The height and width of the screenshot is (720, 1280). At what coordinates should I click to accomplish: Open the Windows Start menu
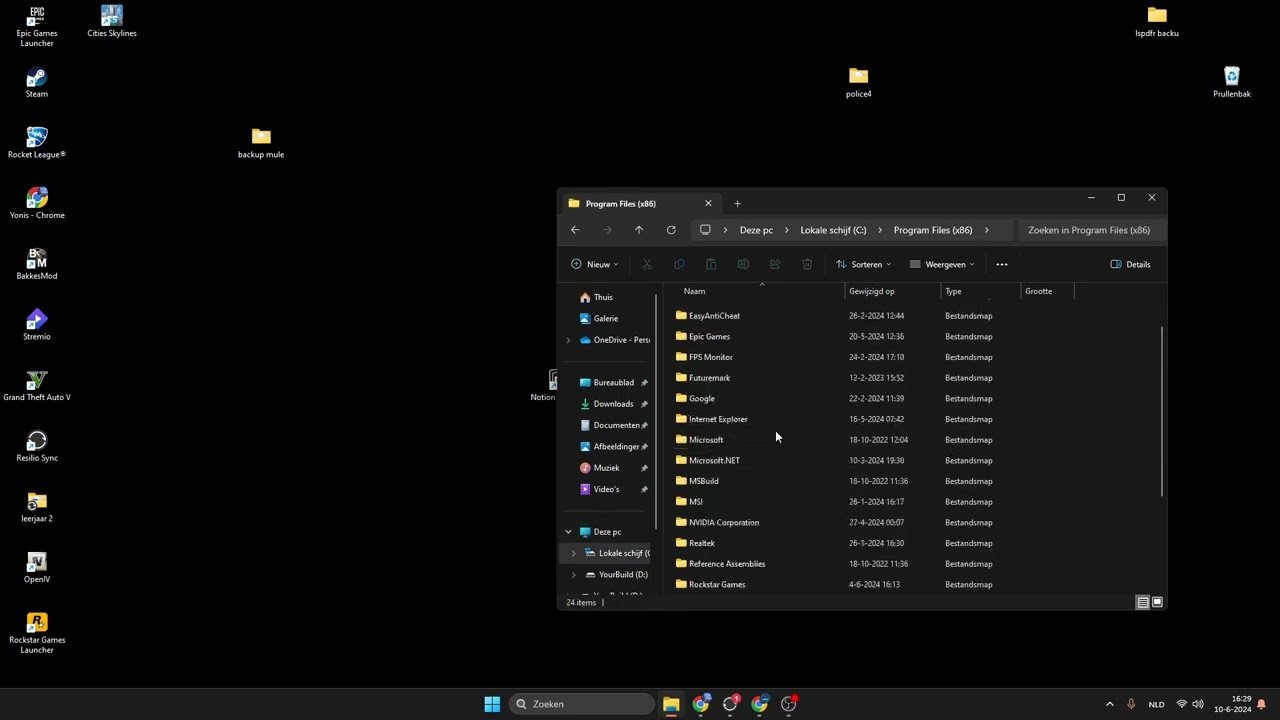click(492, 704)
